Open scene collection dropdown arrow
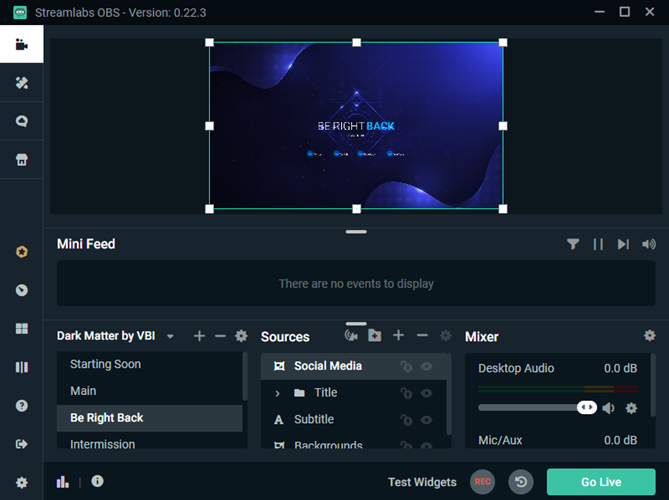Screen dimensions: 669x500 coord(170,337)
